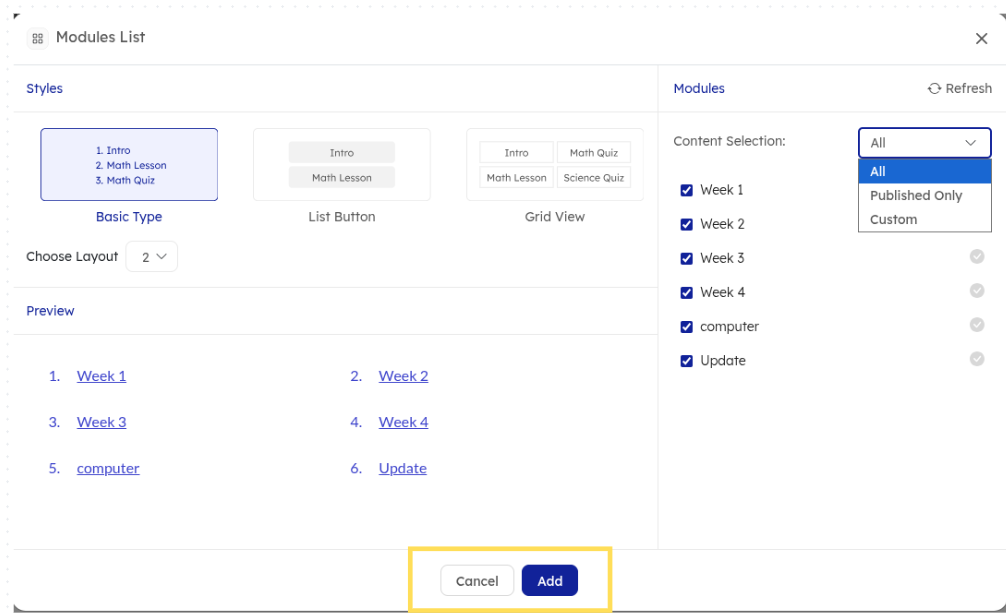
Task: Open the Choose Layout dropdown
Action: (x=152, y=257)
